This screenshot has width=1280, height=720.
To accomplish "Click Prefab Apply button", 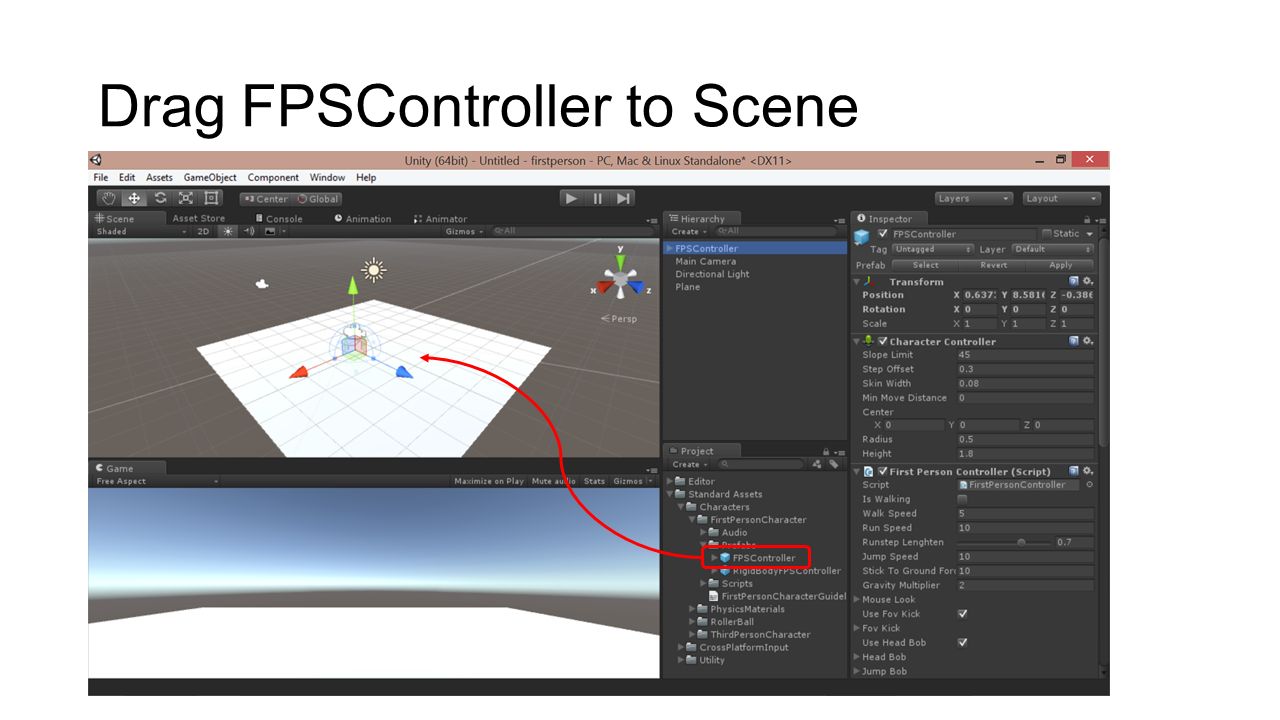I will 1061,265.
